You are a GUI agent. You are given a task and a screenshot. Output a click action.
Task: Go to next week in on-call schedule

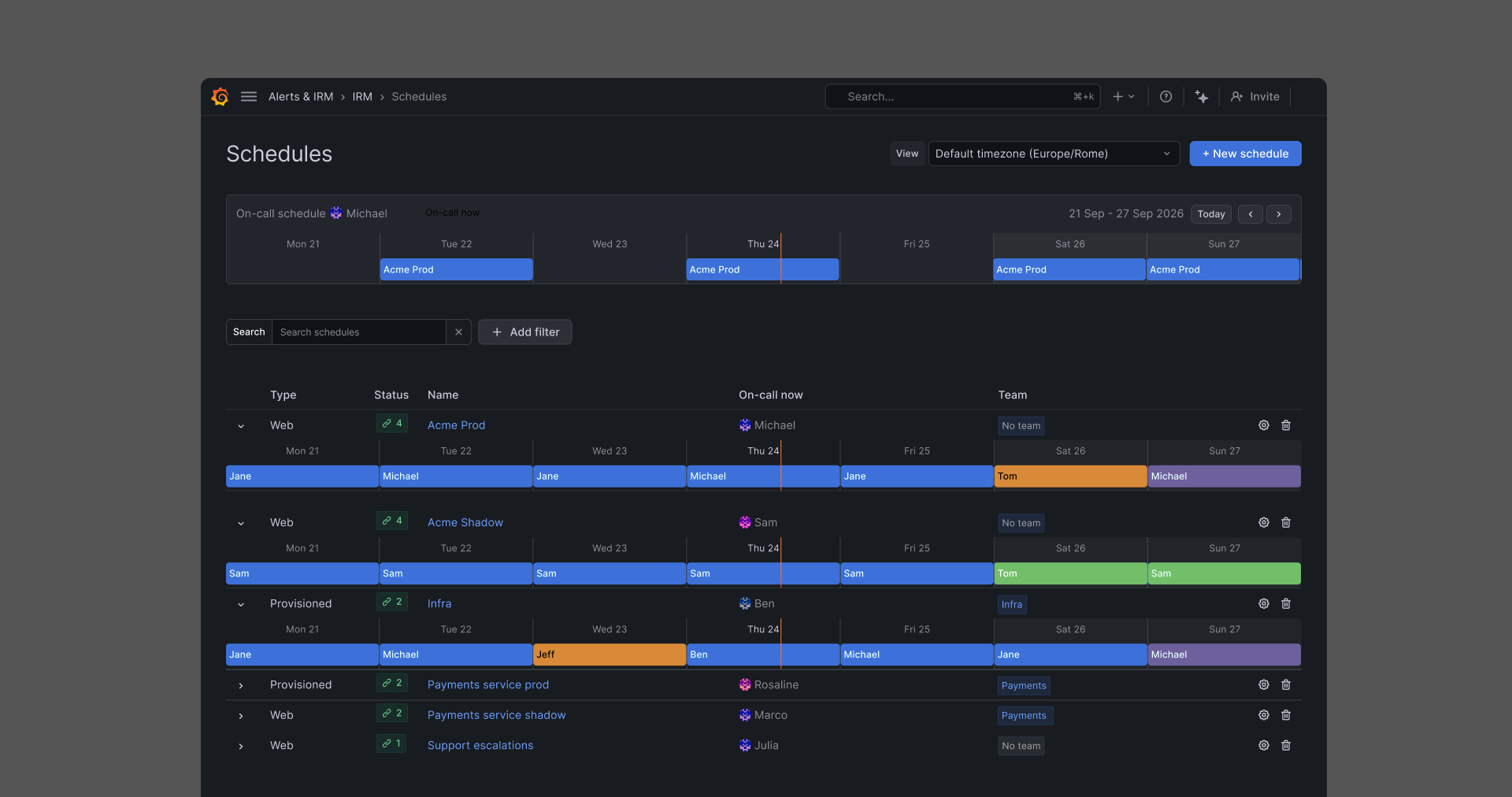1279,214
